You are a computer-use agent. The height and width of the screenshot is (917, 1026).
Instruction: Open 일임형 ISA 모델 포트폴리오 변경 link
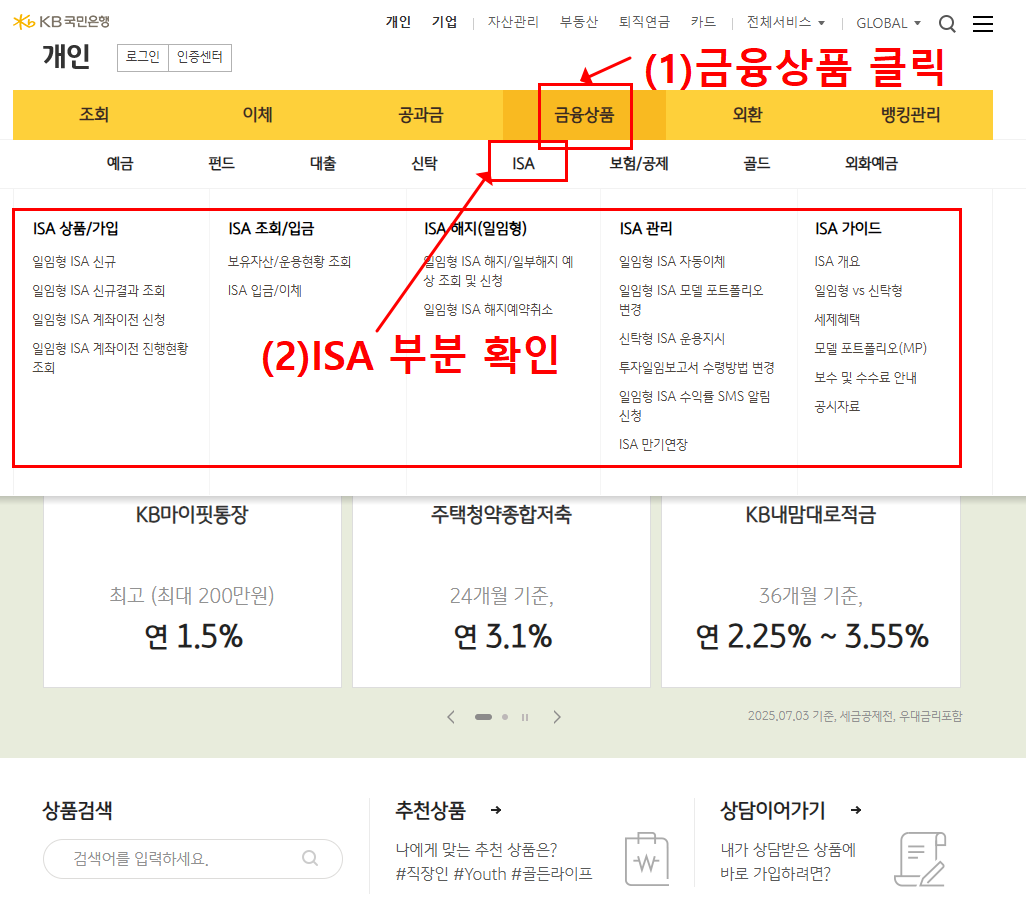pyautogui.click(x=691, y=300)
